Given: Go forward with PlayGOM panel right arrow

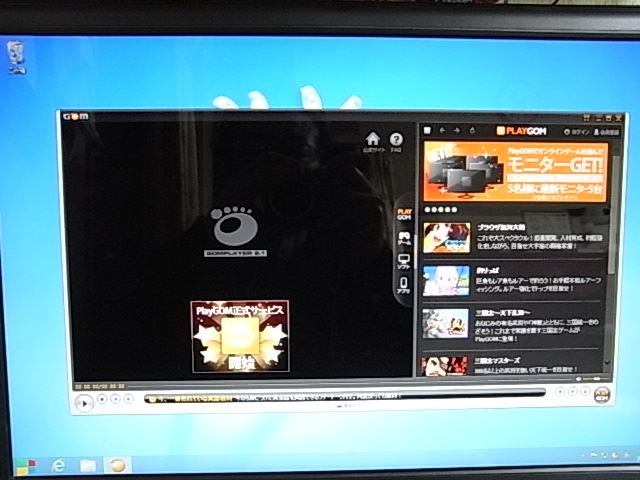Looking at the screenshot, I should (457, 131).
